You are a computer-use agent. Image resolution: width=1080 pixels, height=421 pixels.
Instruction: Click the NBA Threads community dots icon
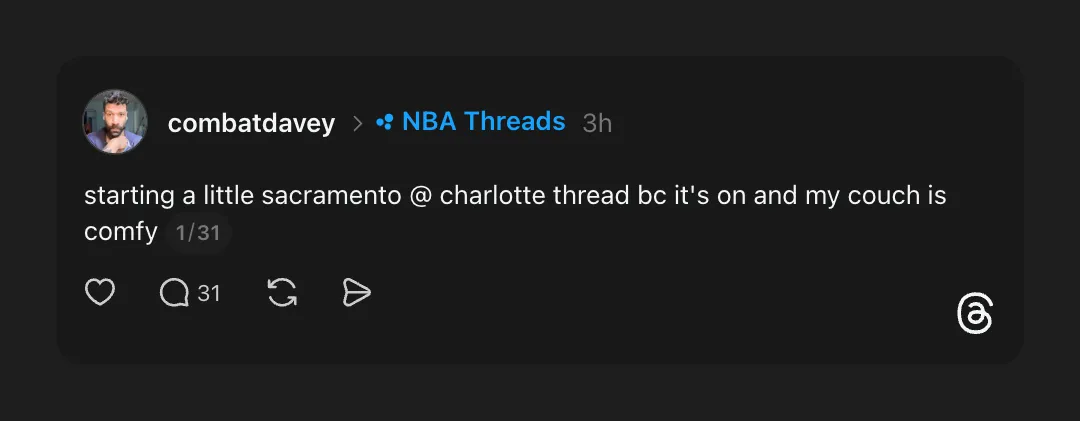click(384, 122)
